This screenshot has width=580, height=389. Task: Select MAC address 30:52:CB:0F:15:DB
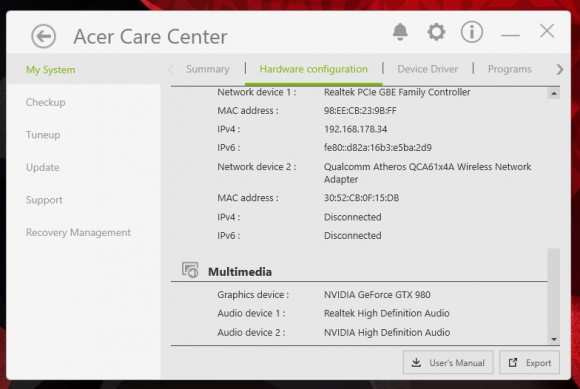(x=361, y=198)
